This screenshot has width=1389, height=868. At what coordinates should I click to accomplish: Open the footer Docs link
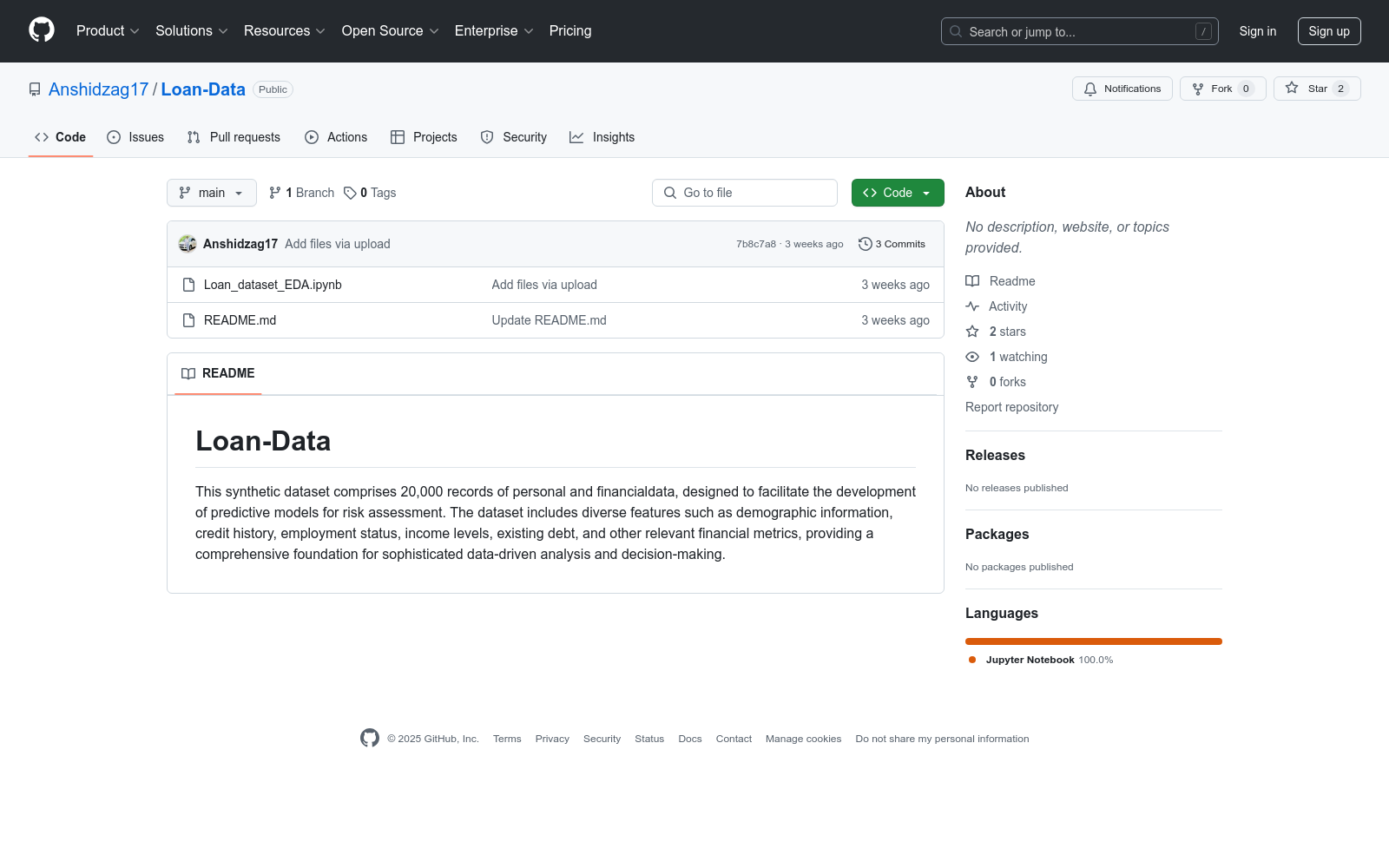pos(690,739)
